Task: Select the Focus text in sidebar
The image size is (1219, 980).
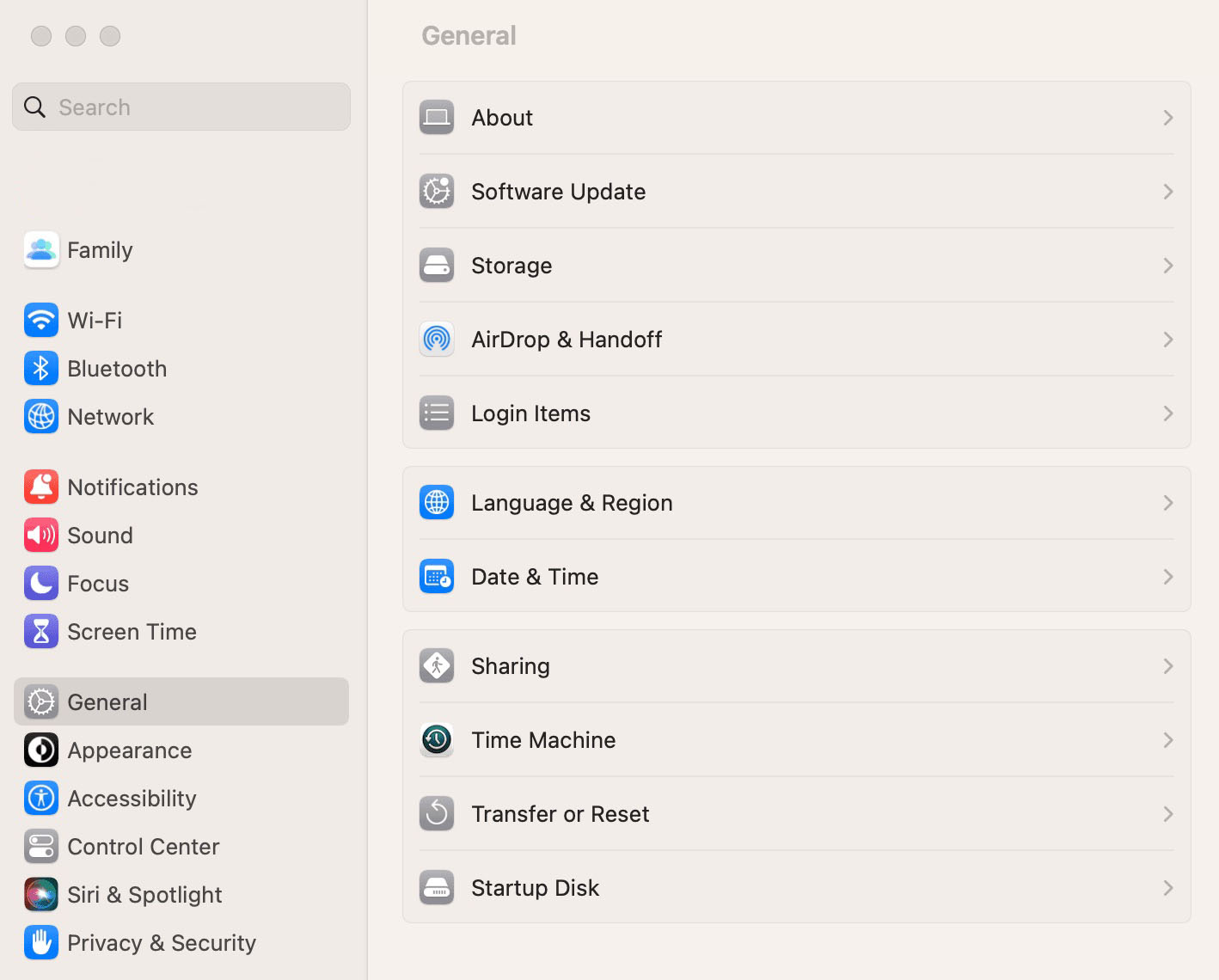Action: click(x=98, y=584)
